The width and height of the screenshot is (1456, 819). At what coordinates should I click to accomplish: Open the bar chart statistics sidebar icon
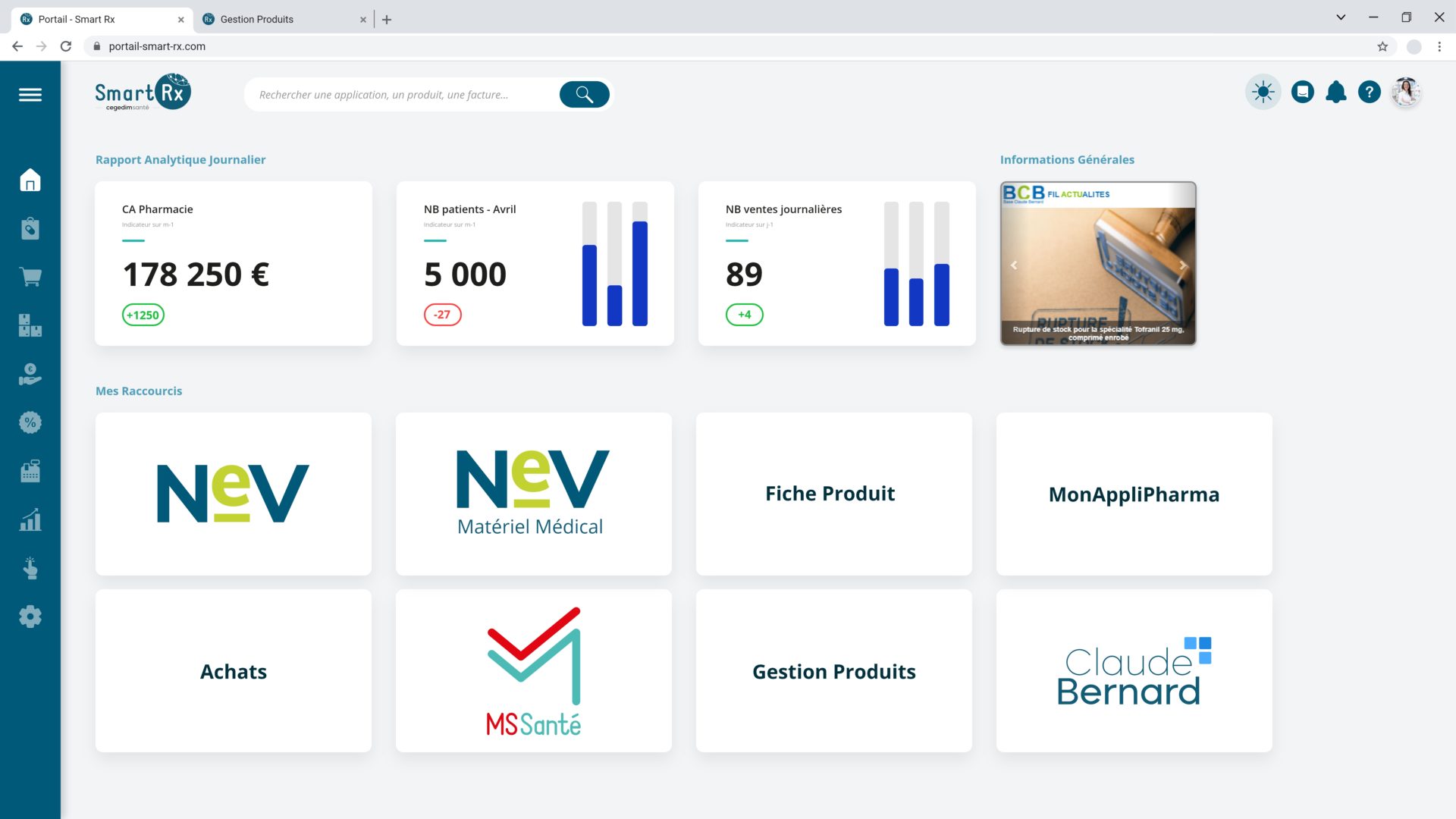click(30, 519)
